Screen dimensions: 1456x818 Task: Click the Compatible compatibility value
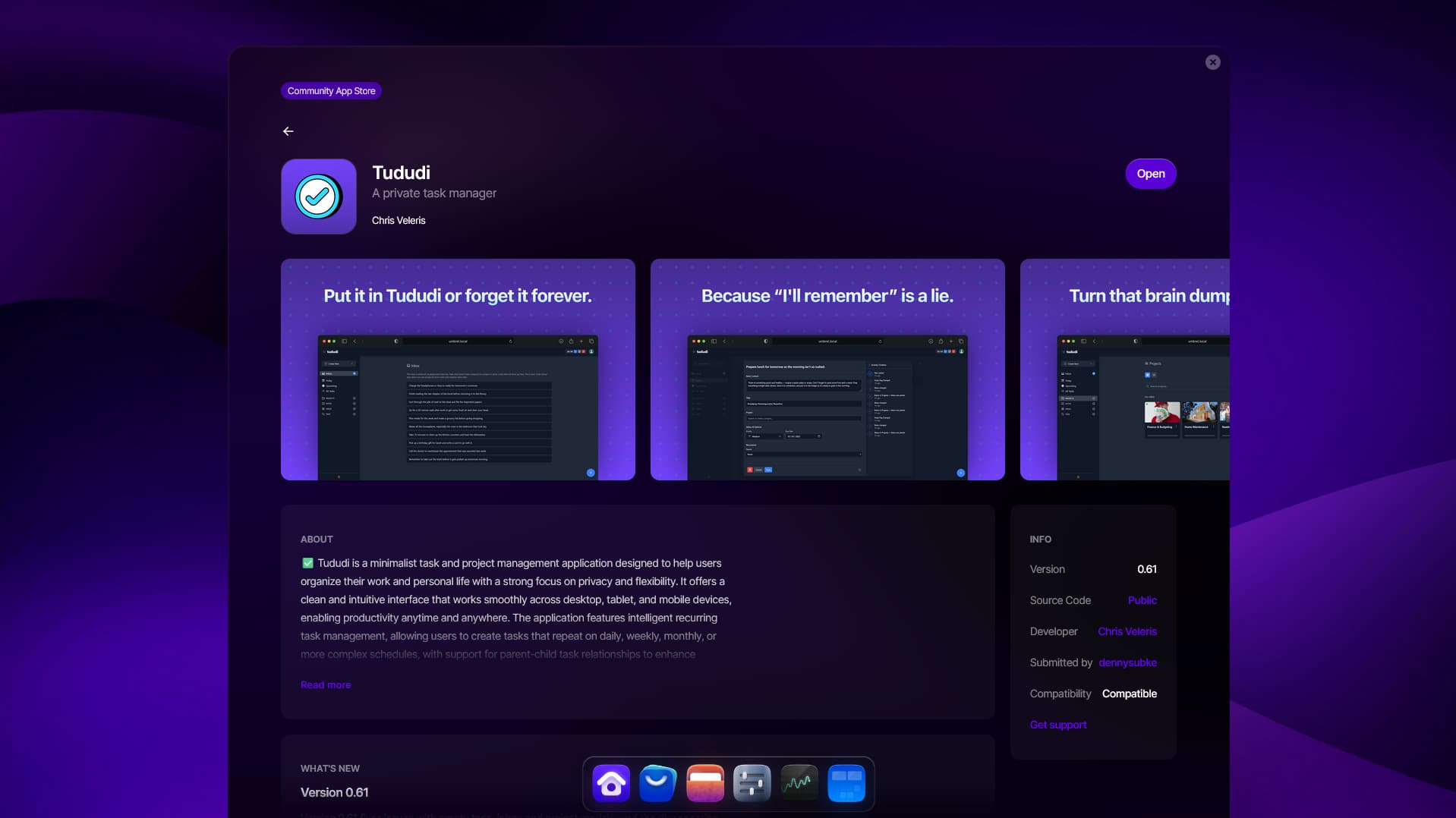[1130, 694]
